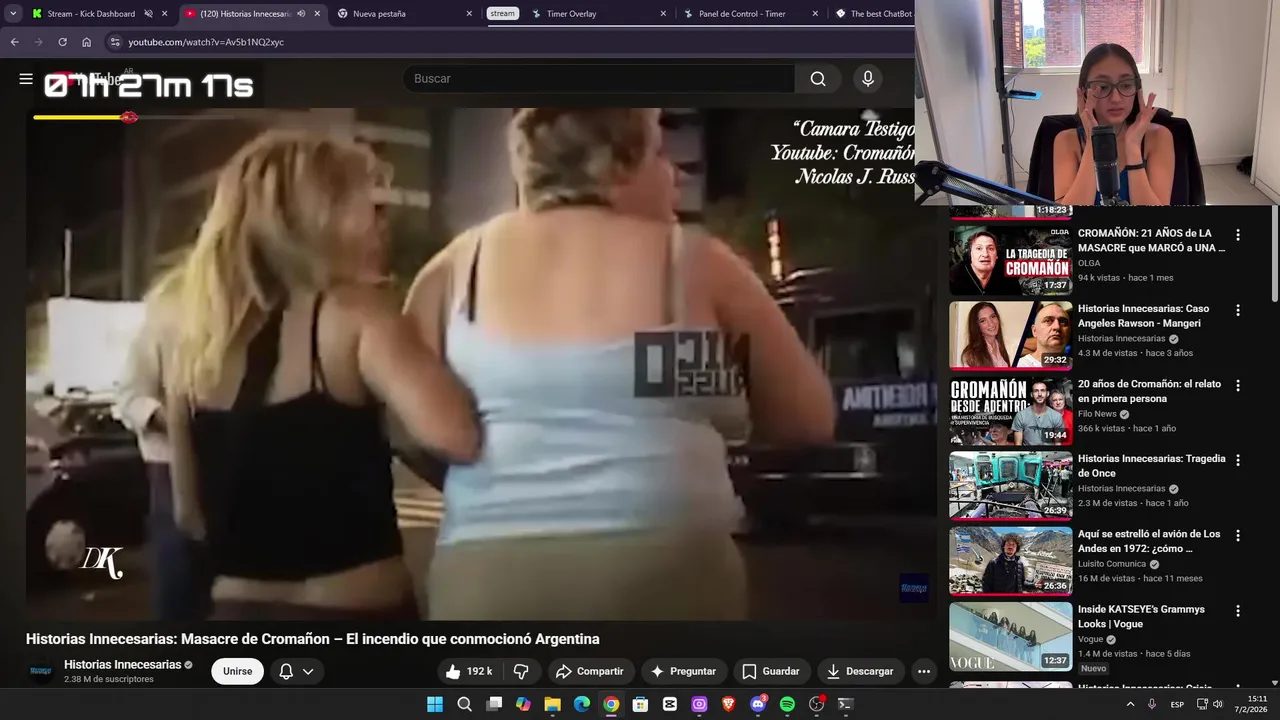Viewport: 1280px width, 720px height.
Task: Switch to The best ChatBot tab
Action: point(873,14)
